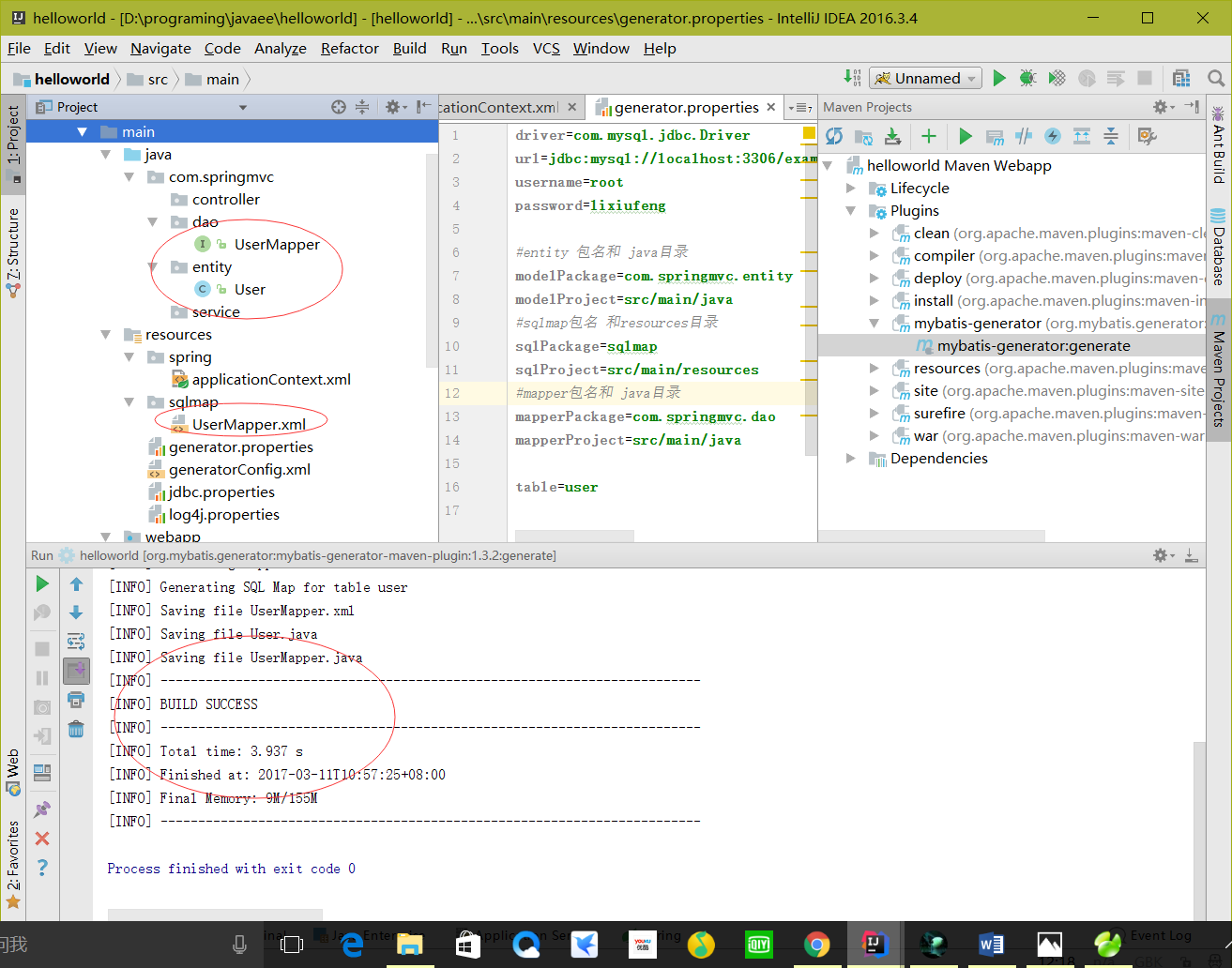Hide the Project tool window
This screenshot has width=1232, height=968.
(x=424, y=107)
